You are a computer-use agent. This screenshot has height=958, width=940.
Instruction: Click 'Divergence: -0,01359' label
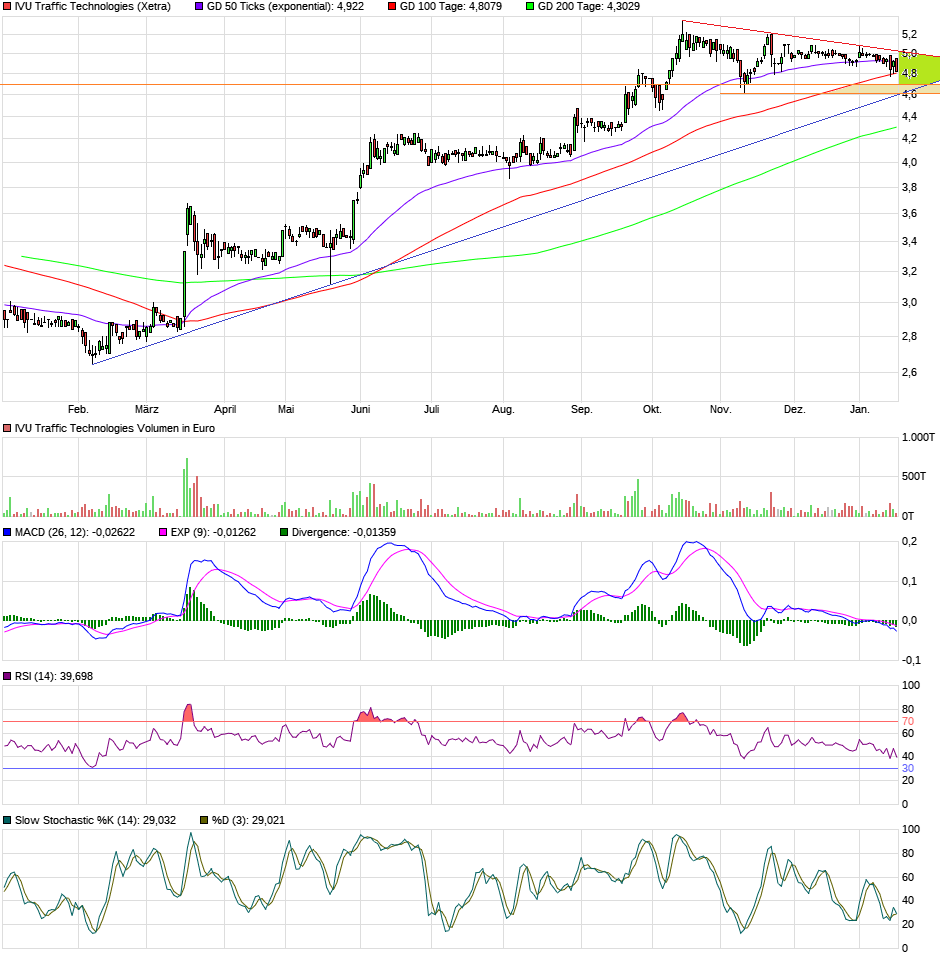(344, 533)
